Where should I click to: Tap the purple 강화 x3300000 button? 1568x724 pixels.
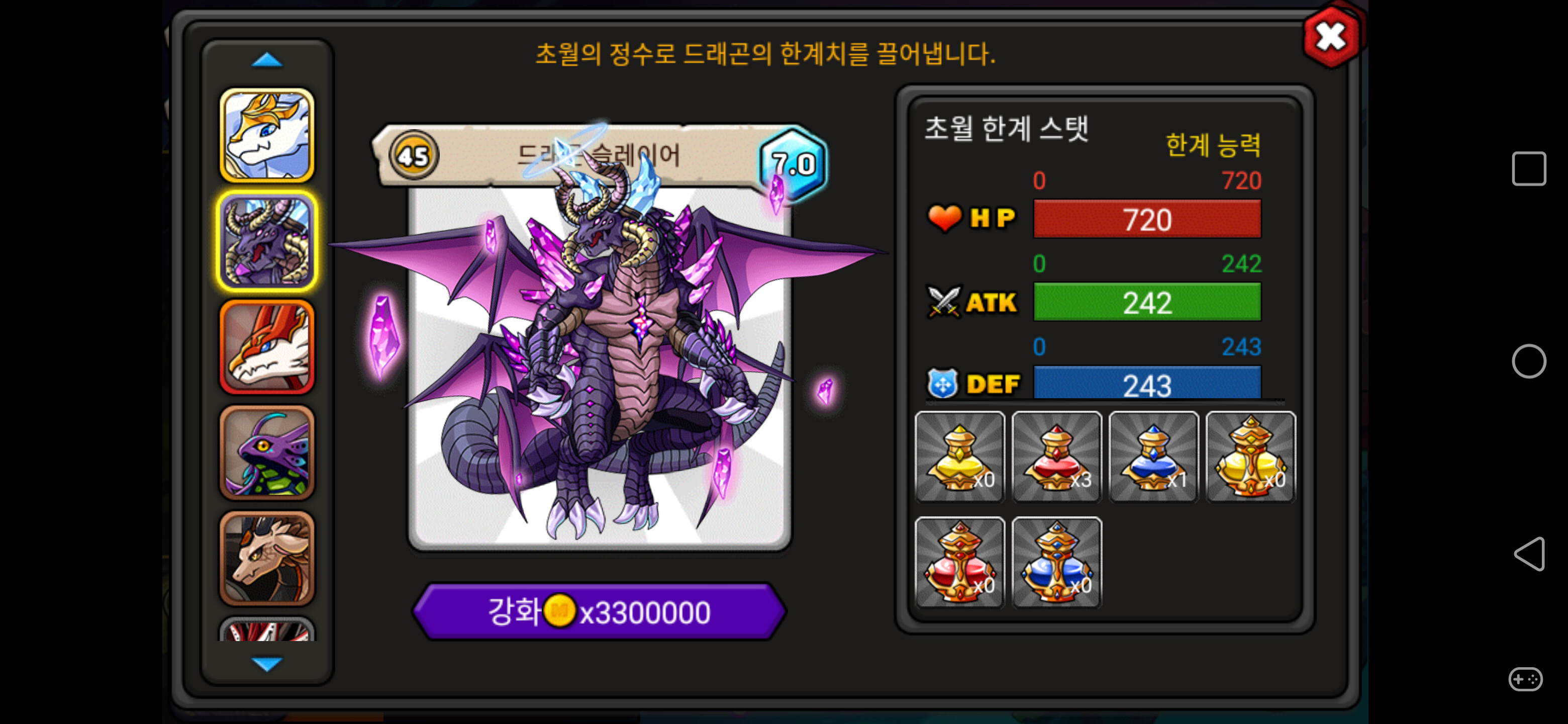click(x=599, y=611)
